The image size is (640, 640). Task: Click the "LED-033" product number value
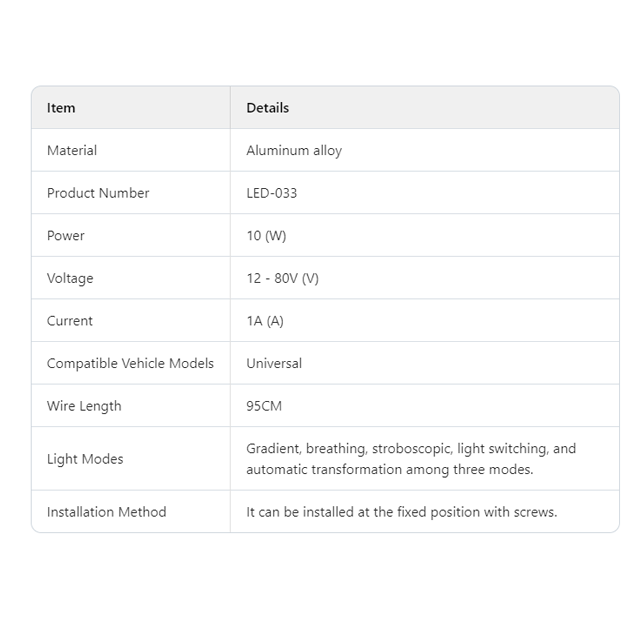tap(272, 193)
